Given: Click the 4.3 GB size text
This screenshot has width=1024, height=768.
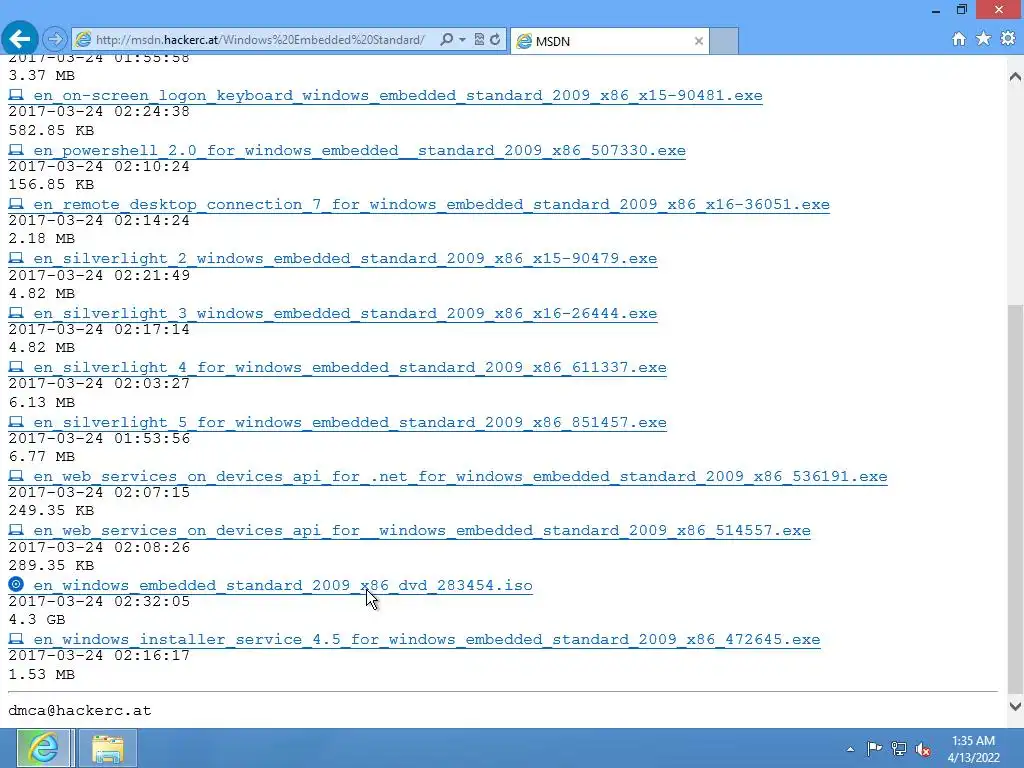Looking at the screenshot, I should [x=37, y=619].
